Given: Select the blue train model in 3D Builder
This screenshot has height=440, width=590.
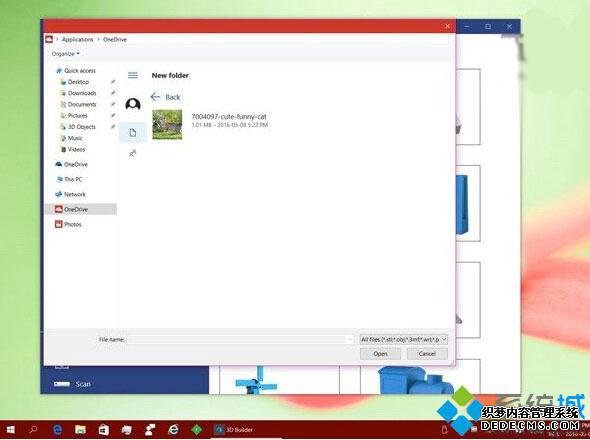Looking at the screenshot, I should [416, 380].
